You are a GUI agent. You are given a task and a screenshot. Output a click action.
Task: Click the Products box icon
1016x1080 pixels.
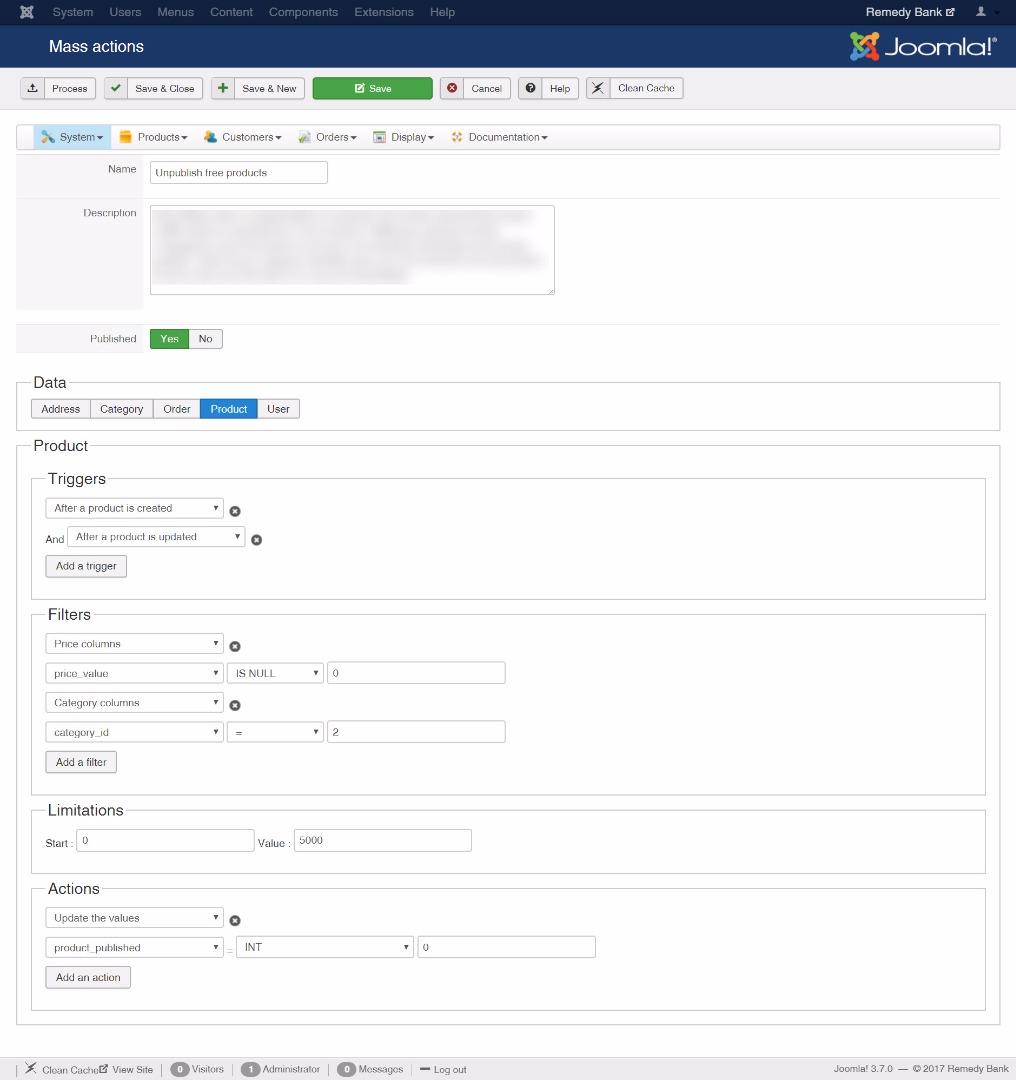point(125,137)
